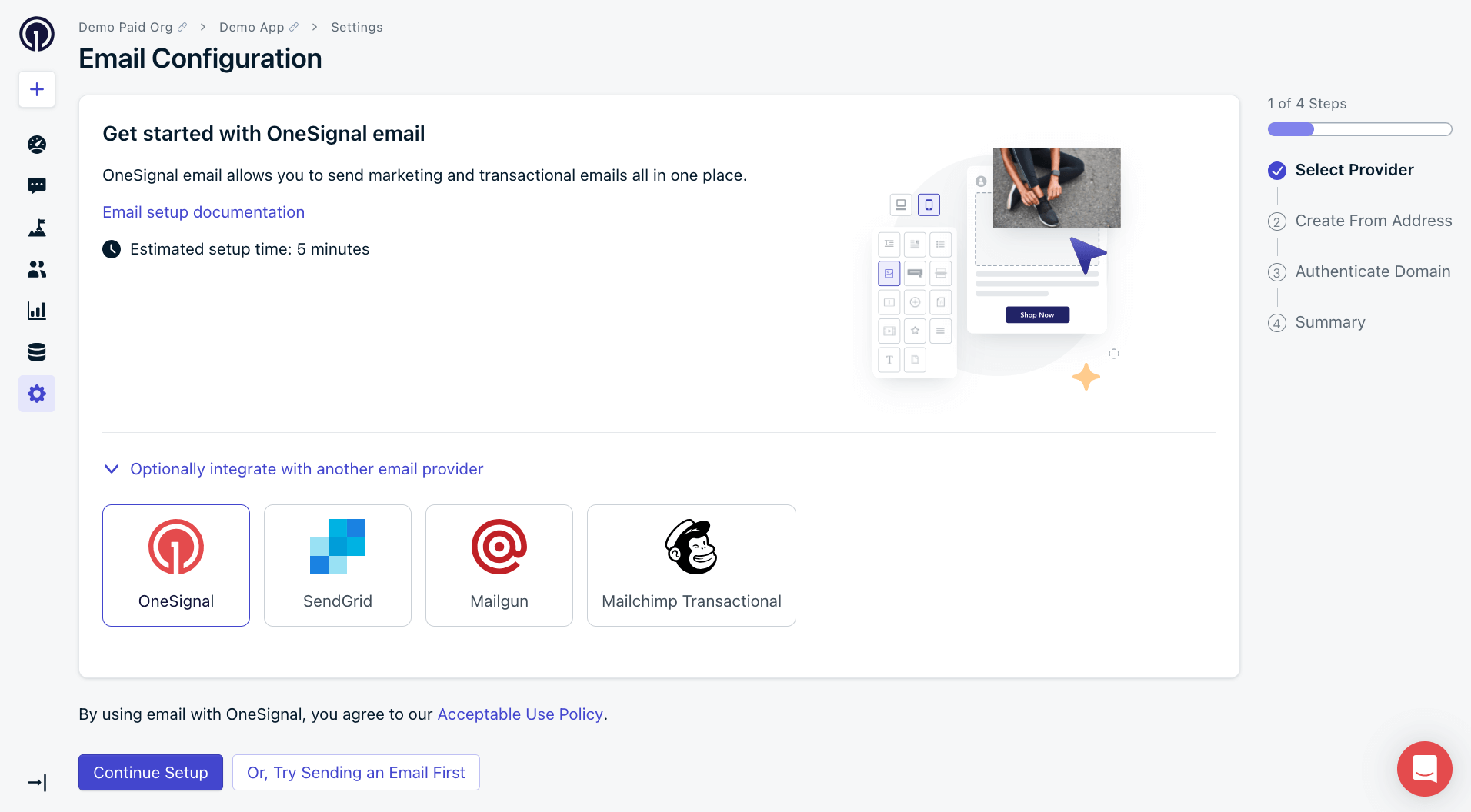1471x812 pixels.
Task: Click 'Optionally integrate with another email provider'
Action: 307,469
